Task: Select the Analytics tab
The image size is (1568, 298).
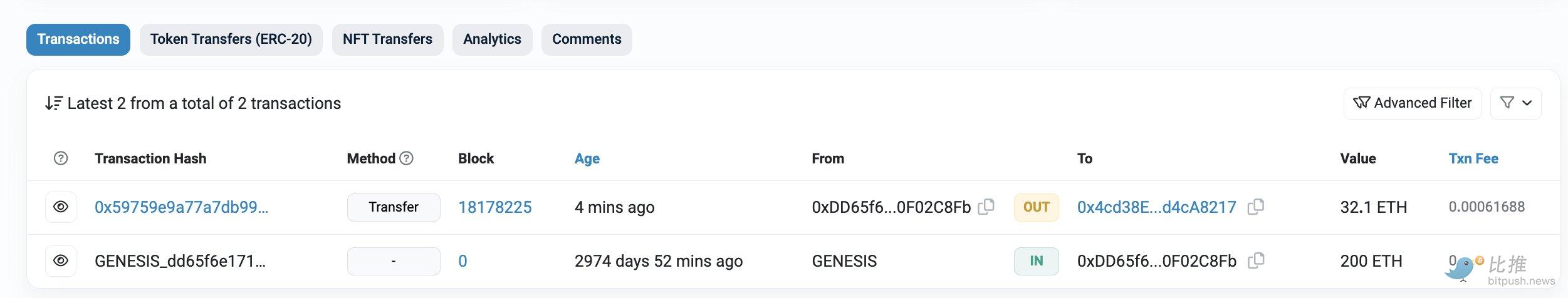Action: pyautogui.click(x=492, y=39)
